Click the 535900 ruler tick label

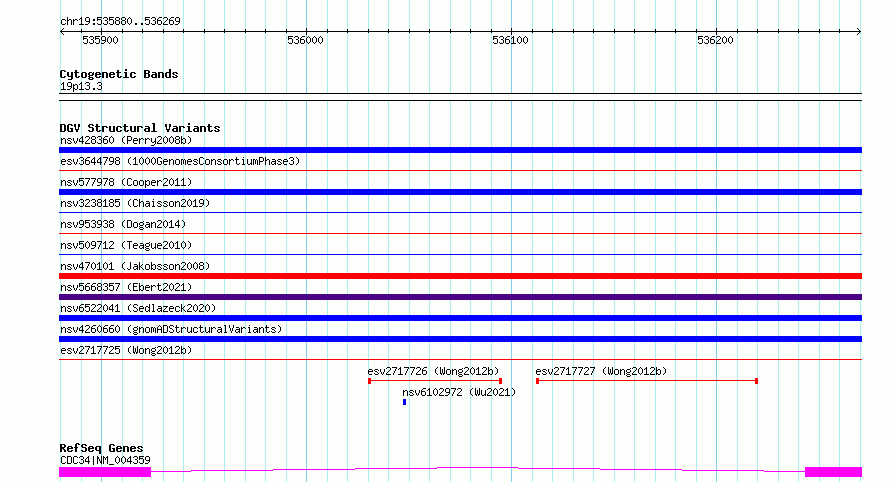click(100, 40)
